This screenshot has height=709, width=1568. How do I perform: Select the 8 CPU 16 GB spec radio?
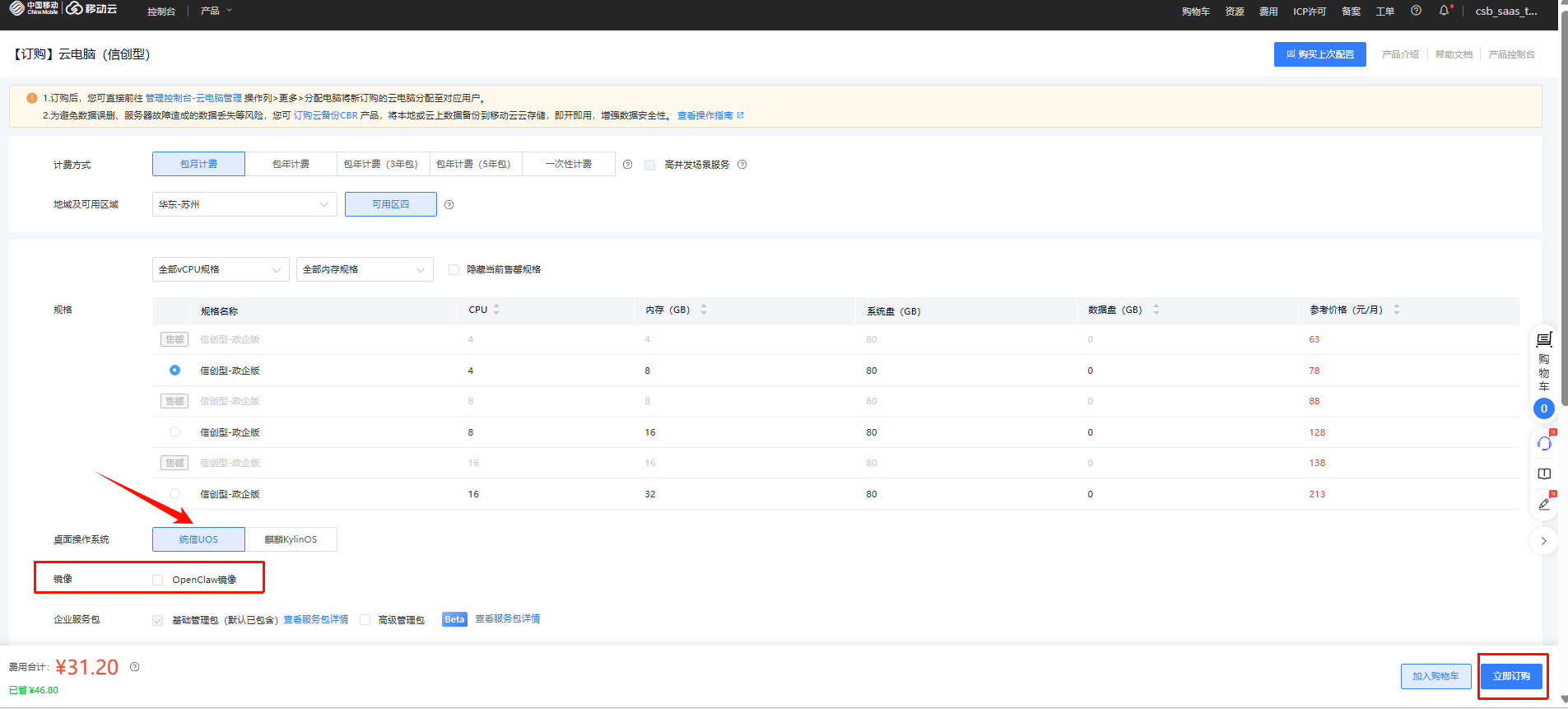click(174, 432)
